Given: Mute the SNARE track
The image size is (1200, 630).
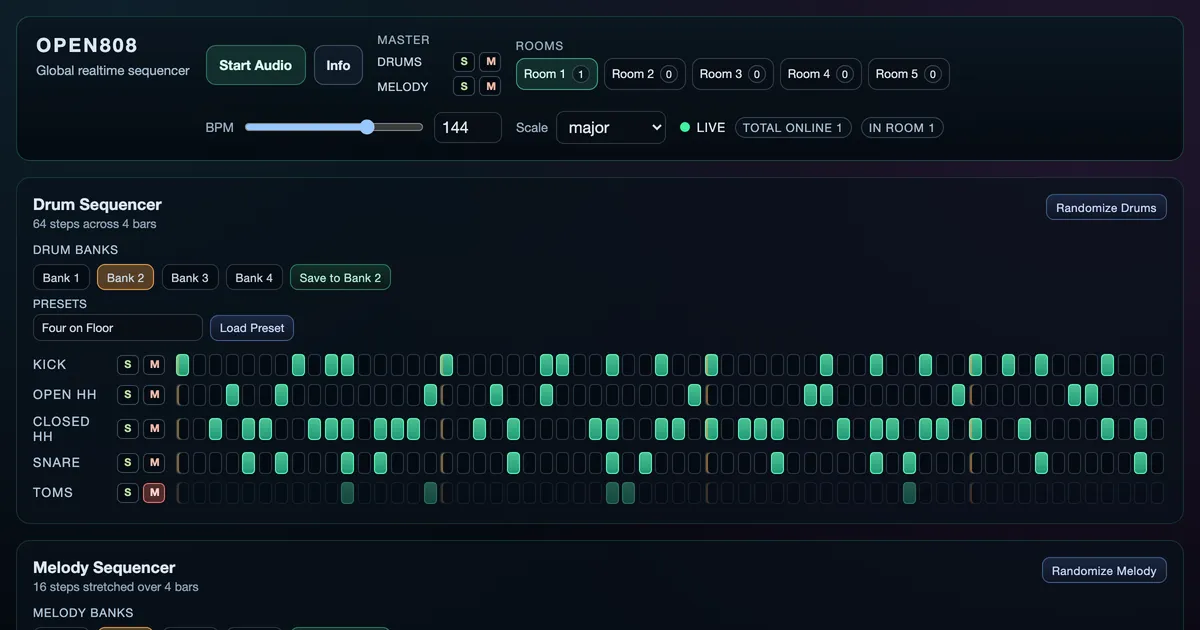Looking at the screenshot, I should click(154, 462).
